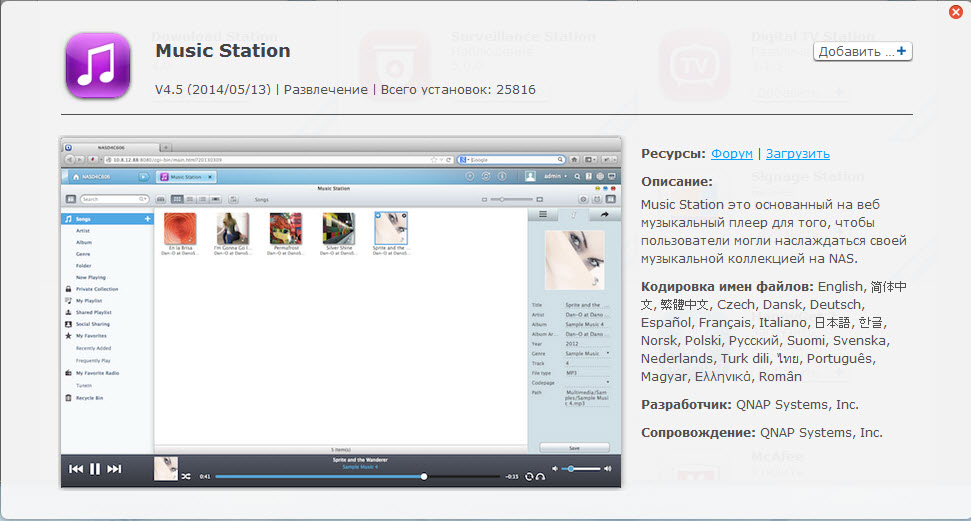Click the previous track button in preview
Screen dimensions: 971x521
pos(76,469)
